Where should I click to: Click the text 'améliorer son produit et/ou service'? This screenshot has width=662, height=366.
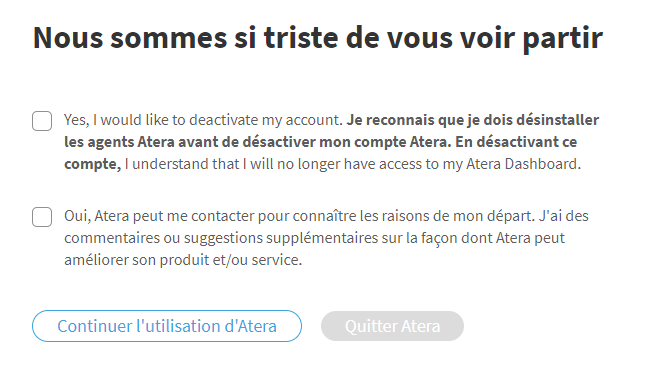click(x=183, y=260)
